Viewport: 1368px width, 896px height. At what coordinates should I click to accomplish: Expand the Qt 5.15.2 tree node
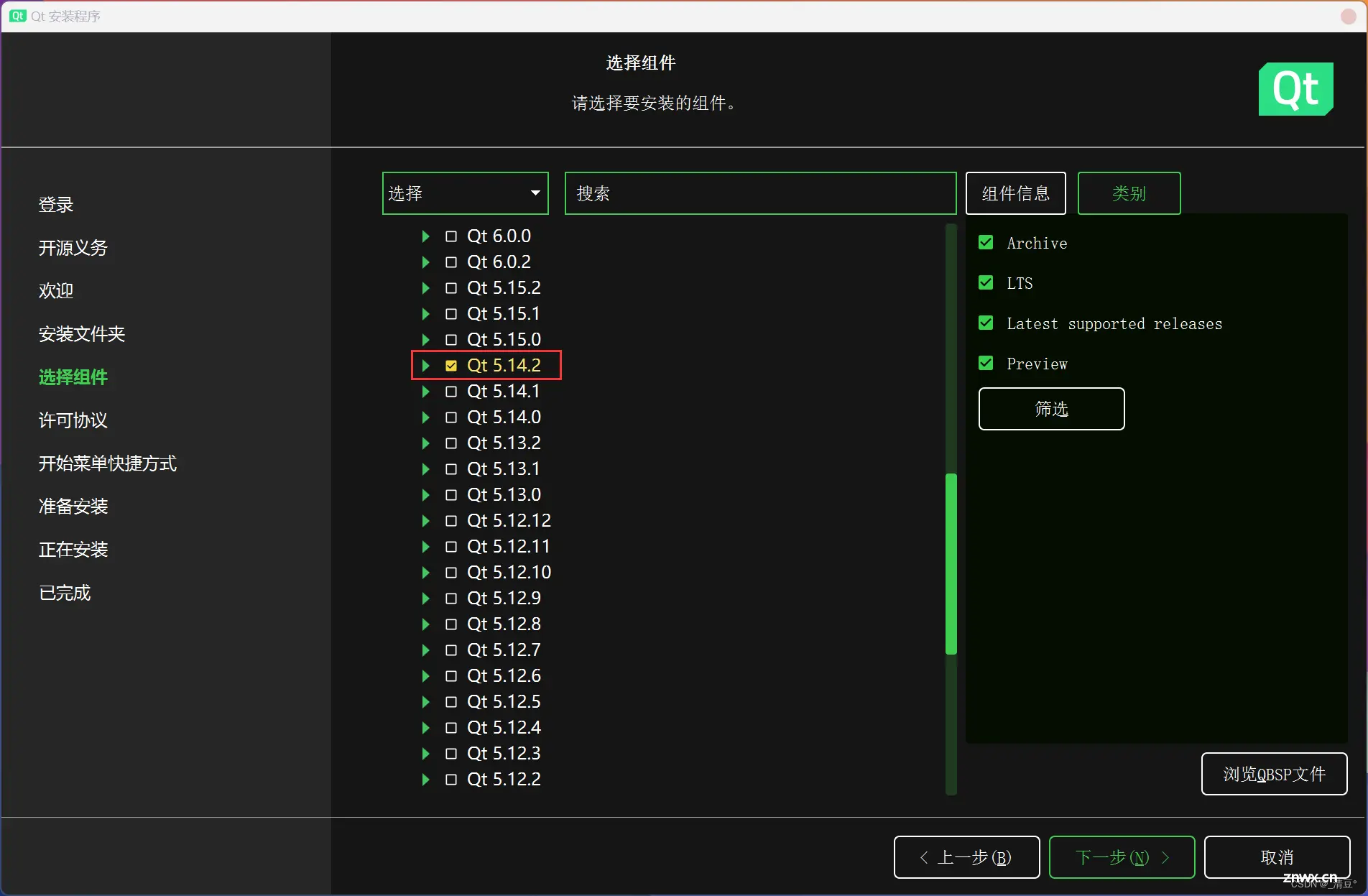pyautogui.click(x=425, y=288)
